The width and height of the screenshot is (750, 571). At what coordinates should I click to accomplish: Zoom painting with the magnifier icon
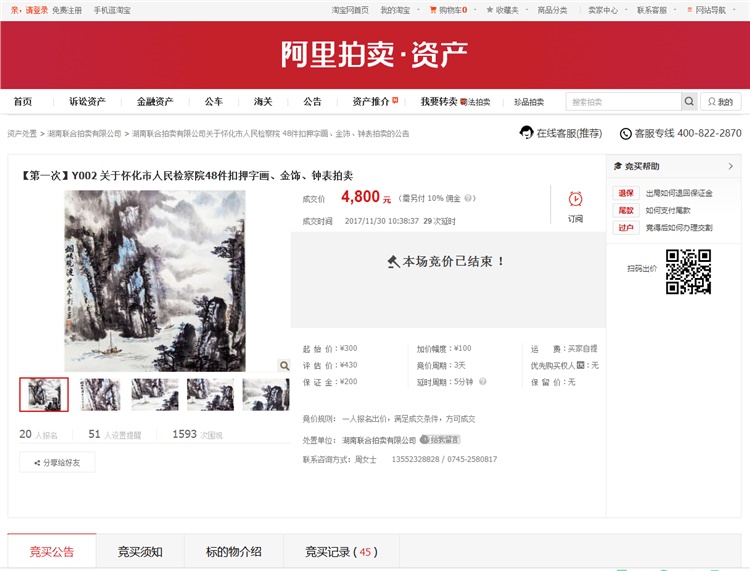click(x=284, y=365)
